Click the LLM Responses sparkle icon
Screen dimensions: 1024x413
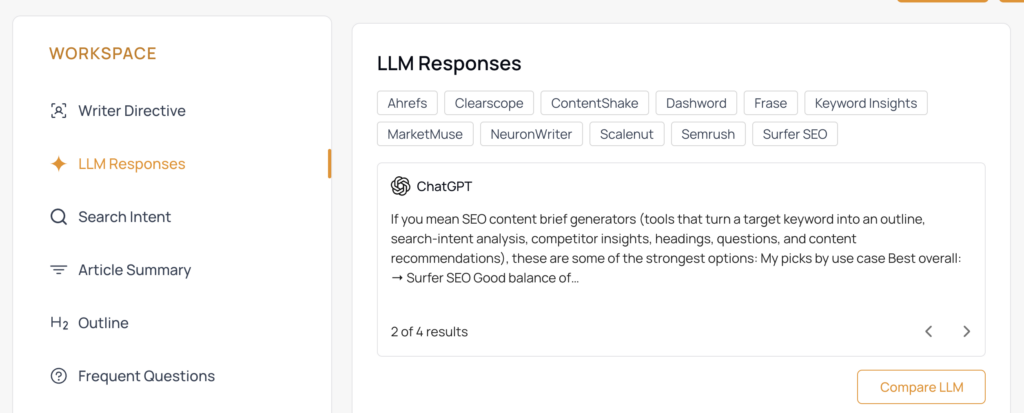tap(59, 164)
